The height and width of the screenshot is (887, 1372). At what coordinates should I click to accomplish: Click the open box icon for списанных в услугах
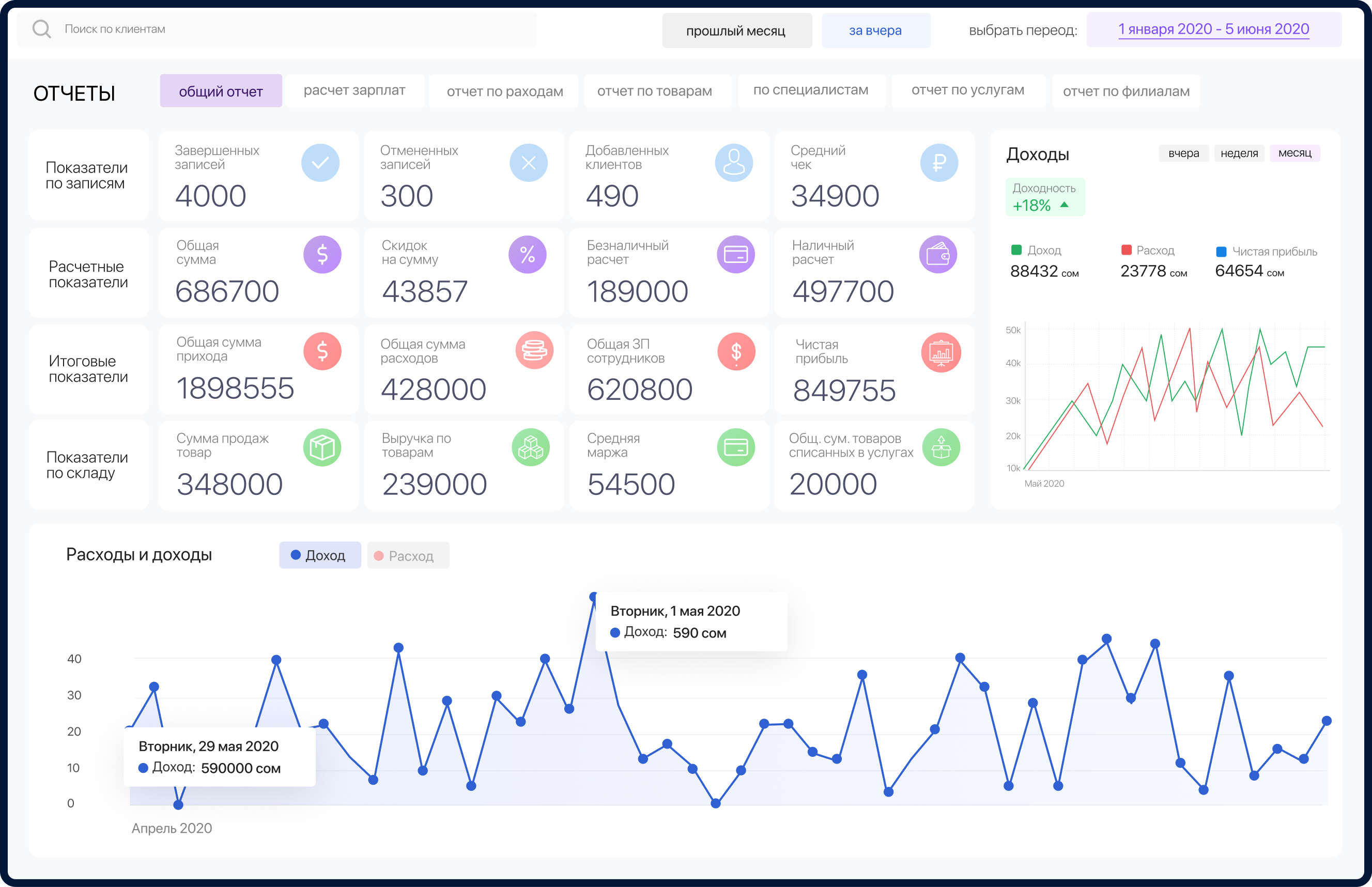pos(941,447)
